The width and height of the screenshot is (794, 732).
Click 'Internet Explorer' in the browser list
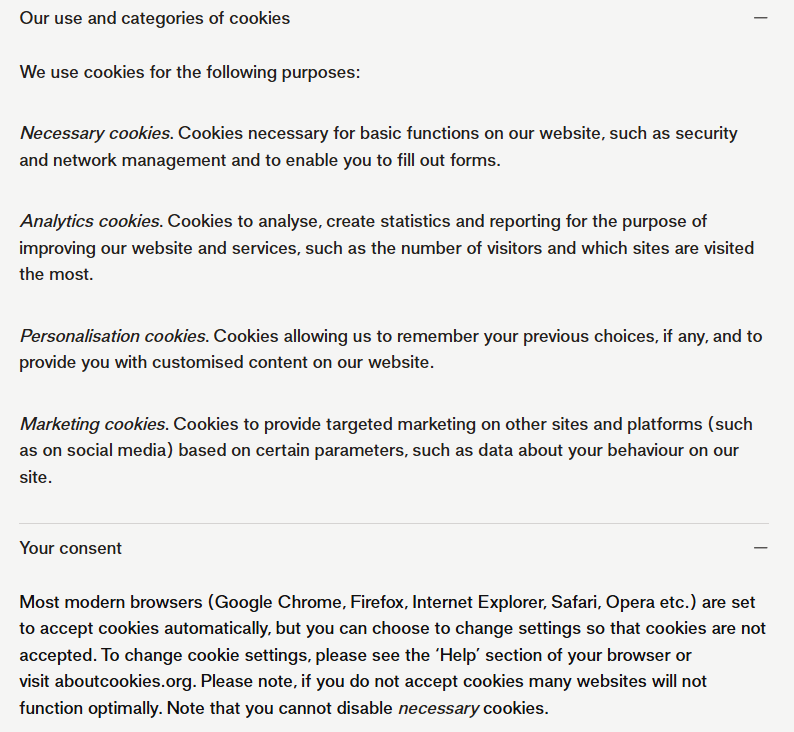[475, 602]
